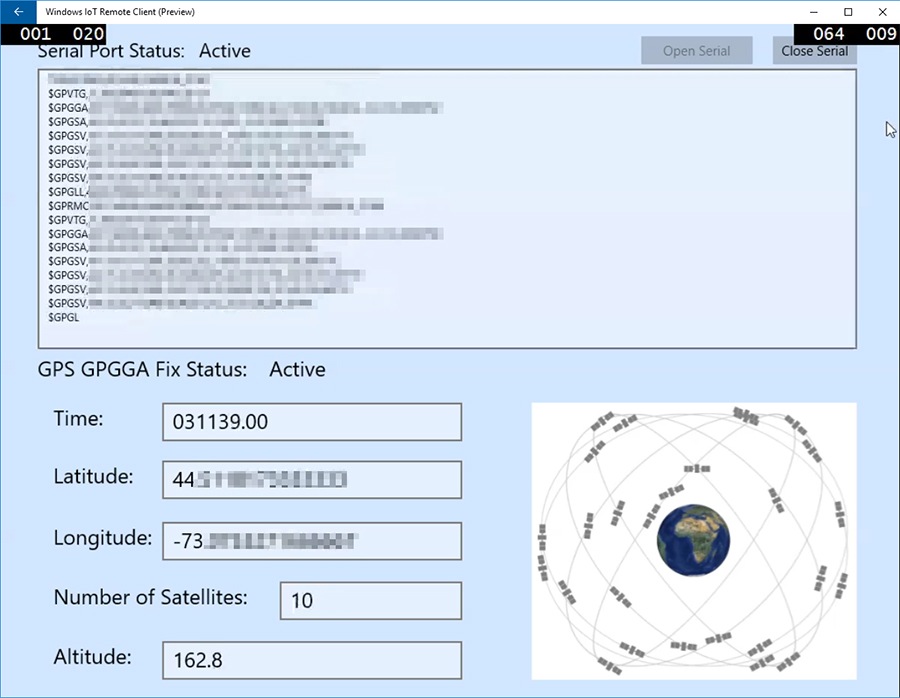Click the Latitude value field
Viewport: 900px width, 698px height.
point(312,480)
